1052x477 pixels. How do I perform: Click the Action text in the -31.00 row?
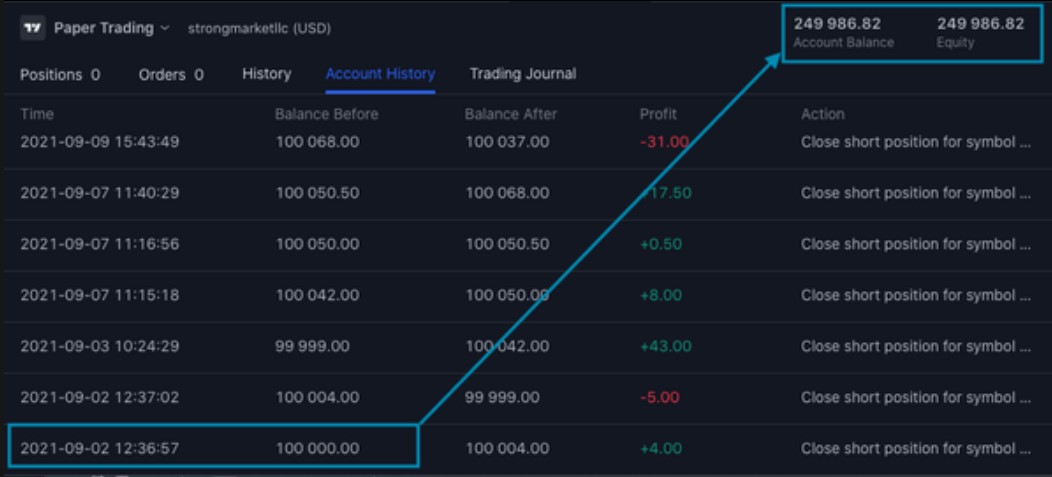pos(916,142)
